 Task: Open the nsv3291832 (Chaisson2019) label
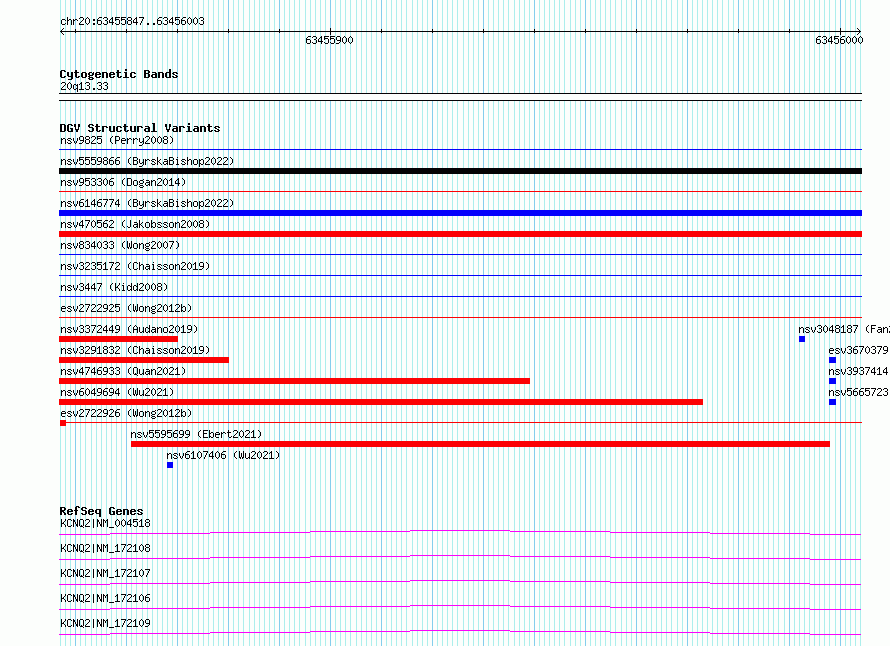tap(135, 350)
